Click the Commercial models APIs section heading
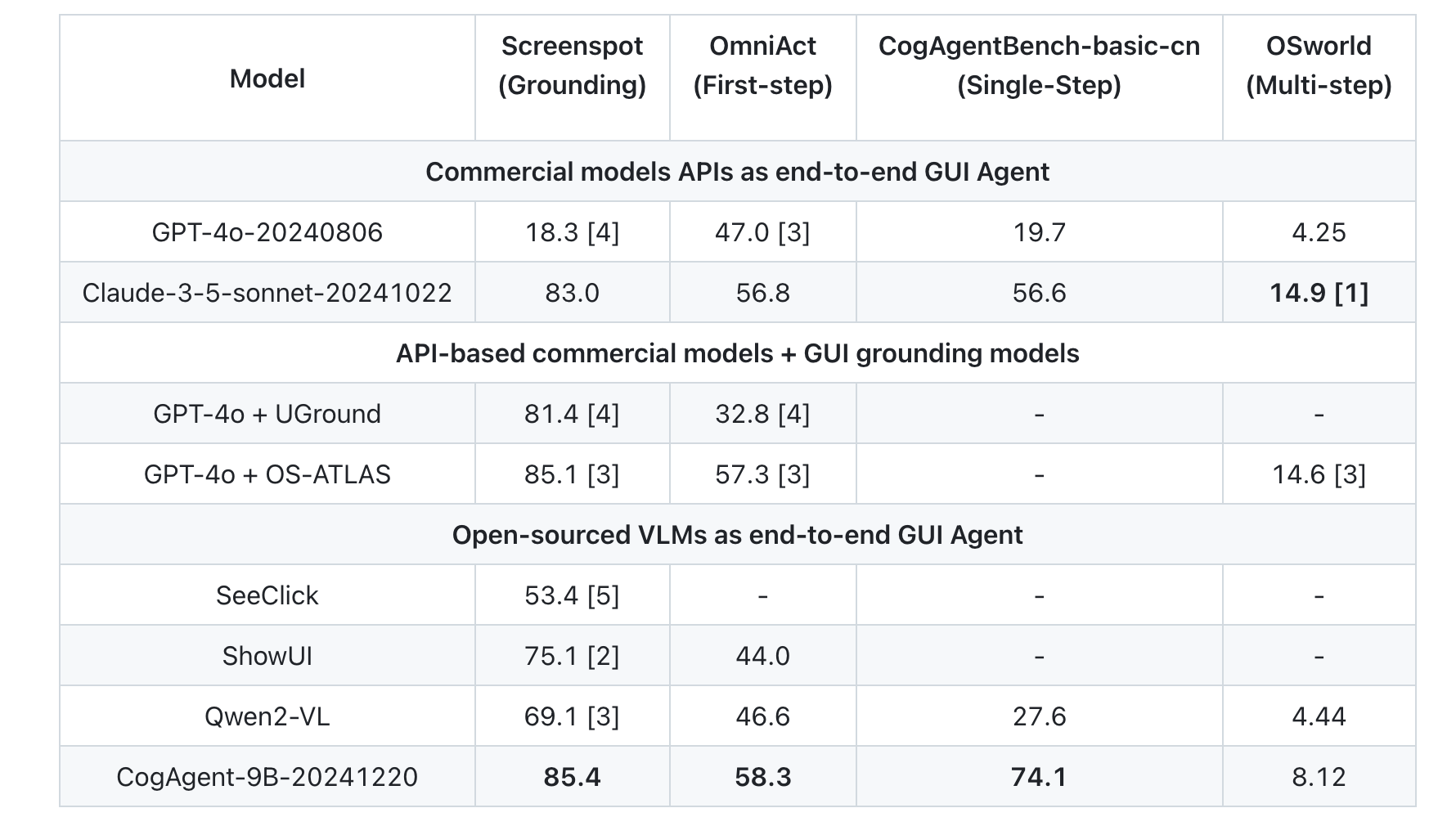 click(737, 172)
